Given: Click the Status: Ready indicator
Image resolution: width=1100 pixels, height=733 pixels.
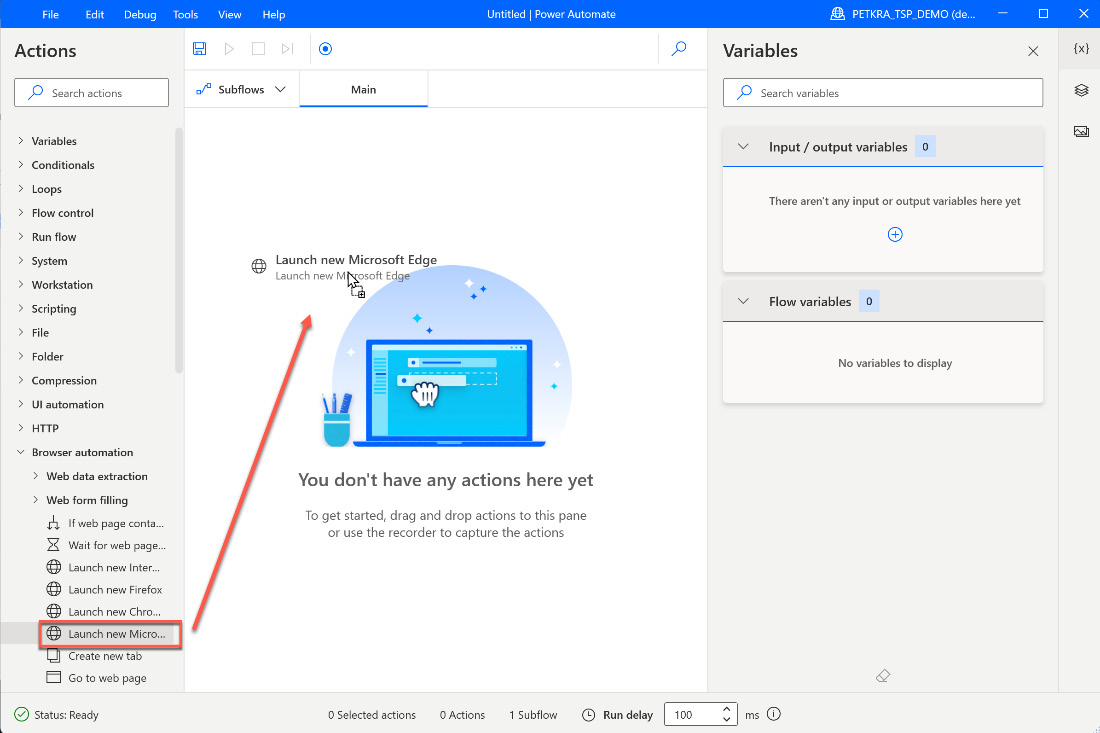Looking at the screenshot, I should 57,715.
